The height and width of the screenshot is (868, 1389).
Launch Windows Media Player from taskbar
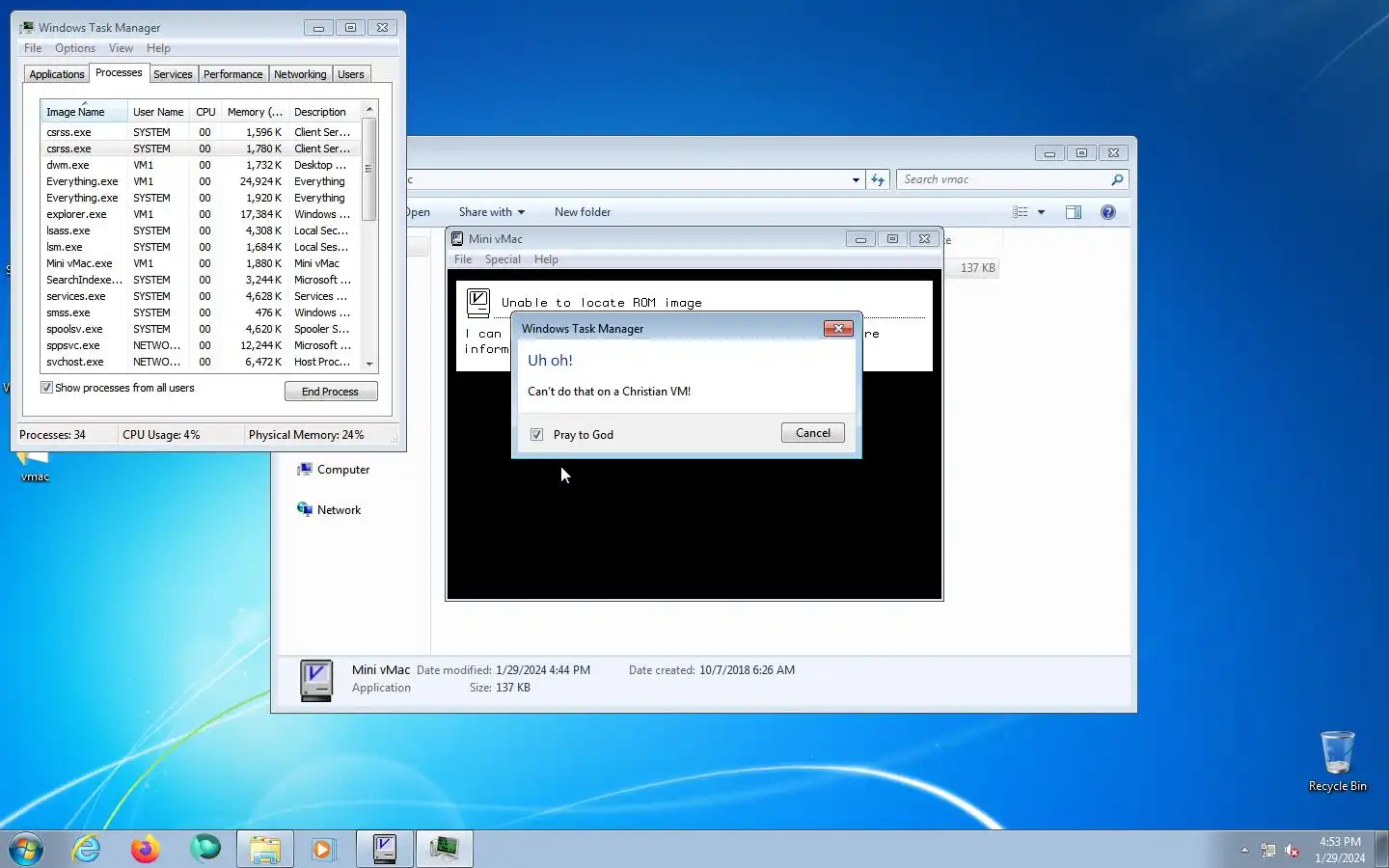[323, 849]
